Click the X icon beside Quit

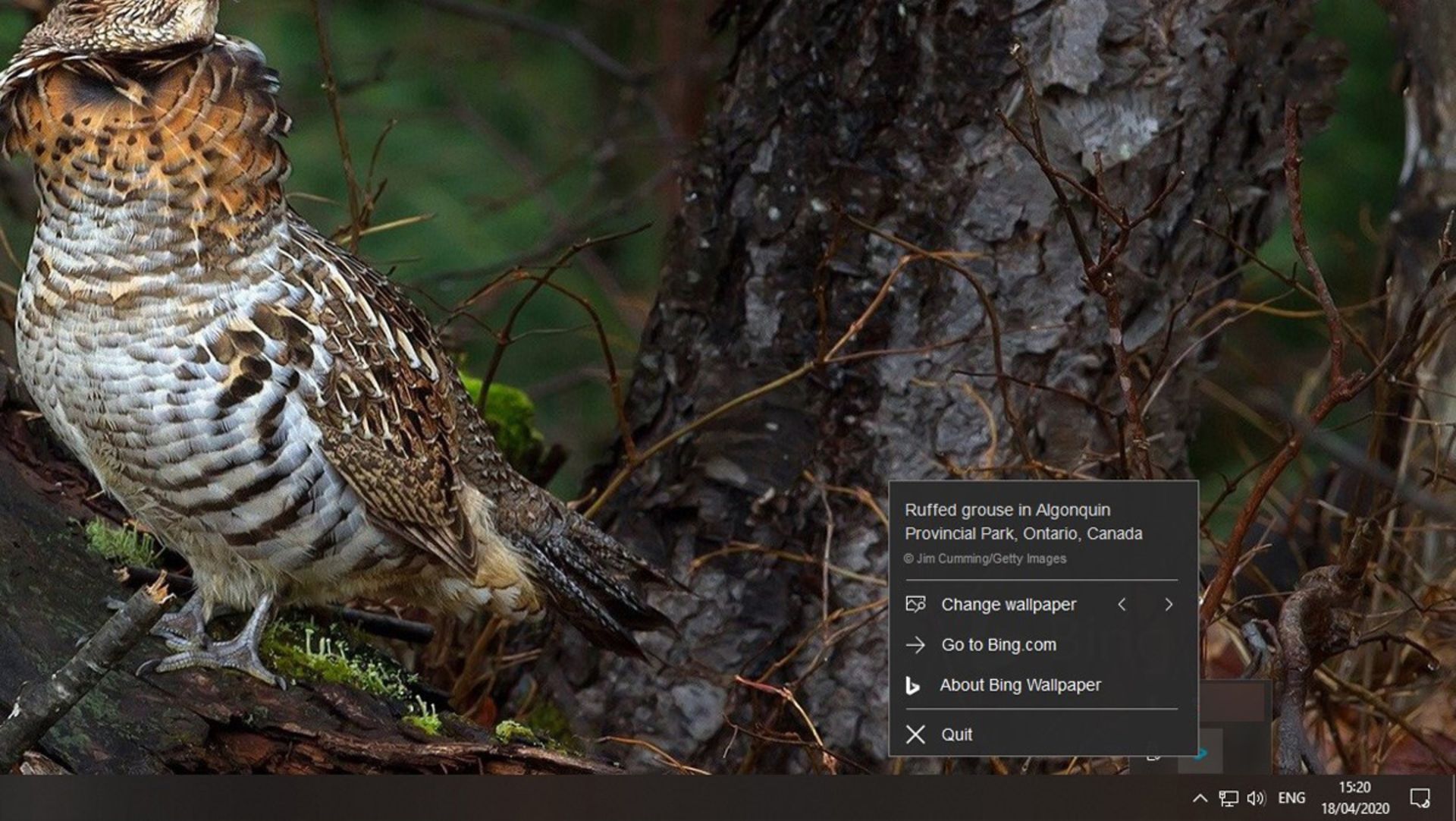tap(915, 734)
